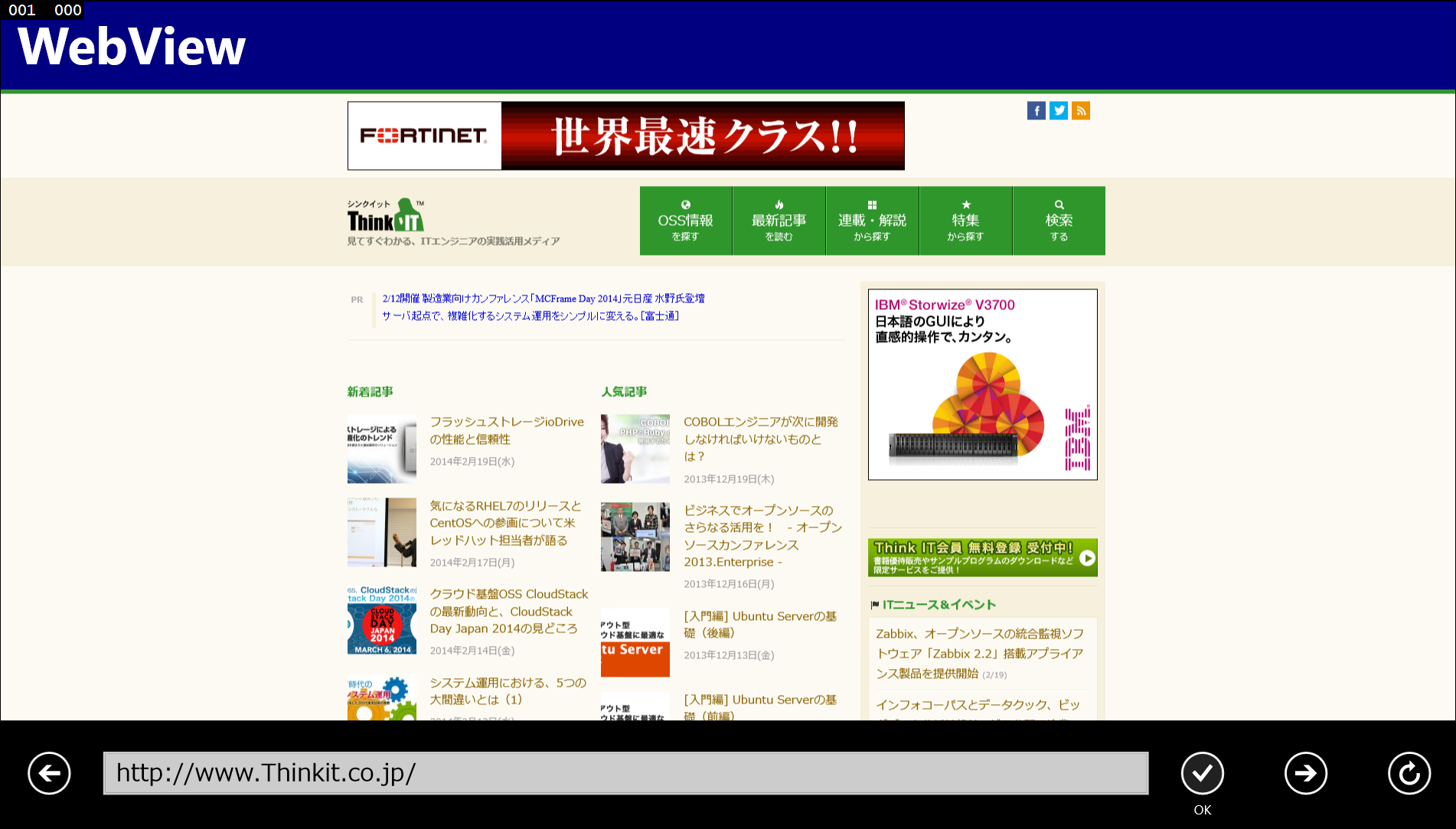Open the 検索 search navigation item
The image size is (1456, 829).
[1059, 220]
